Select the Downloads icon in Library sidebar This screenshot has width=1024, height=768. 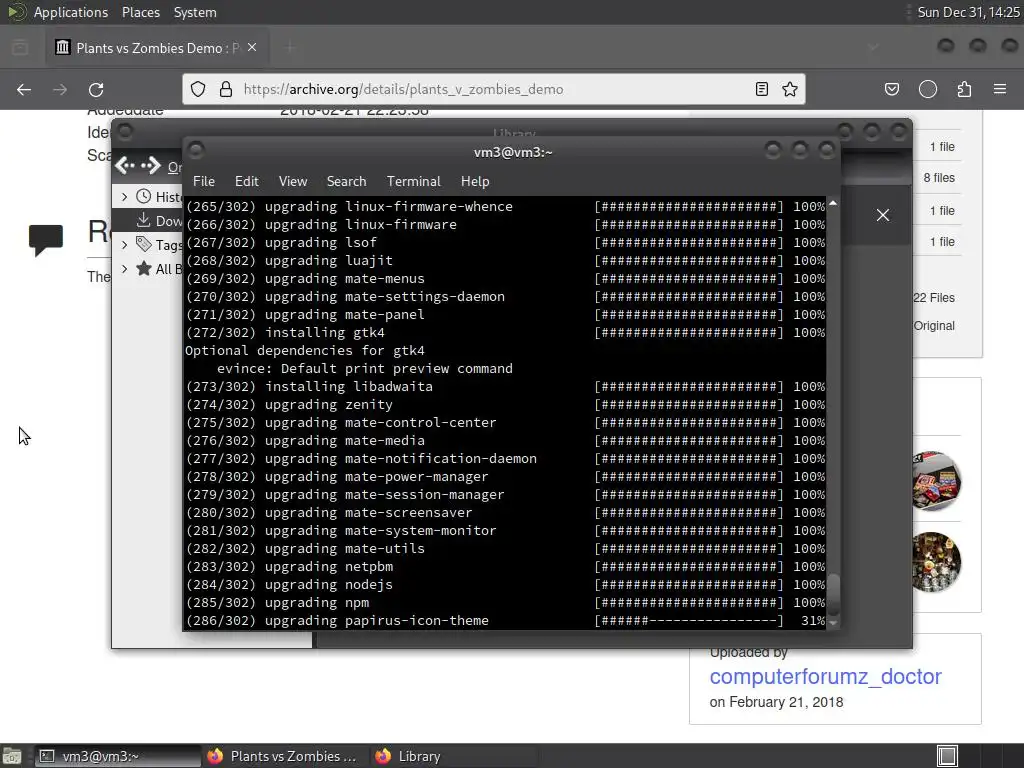coord(144,221)
